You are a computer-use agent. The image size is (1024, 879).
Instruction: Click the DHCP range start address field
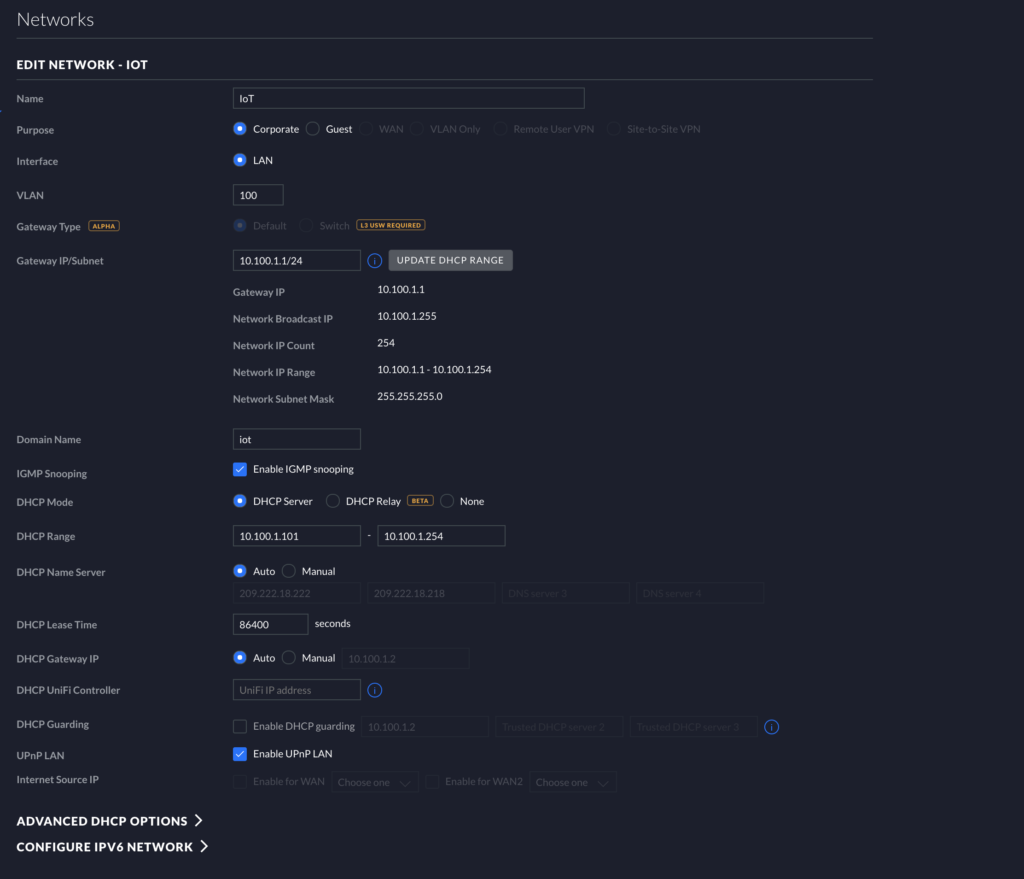(296, 537)
